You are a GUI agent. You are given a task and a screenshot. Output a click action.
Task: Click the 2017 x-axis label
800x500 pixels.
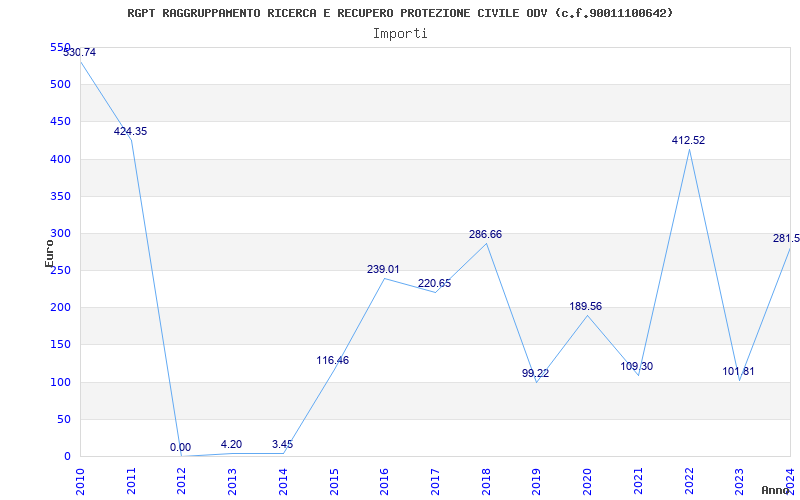(x=435, y=482)
